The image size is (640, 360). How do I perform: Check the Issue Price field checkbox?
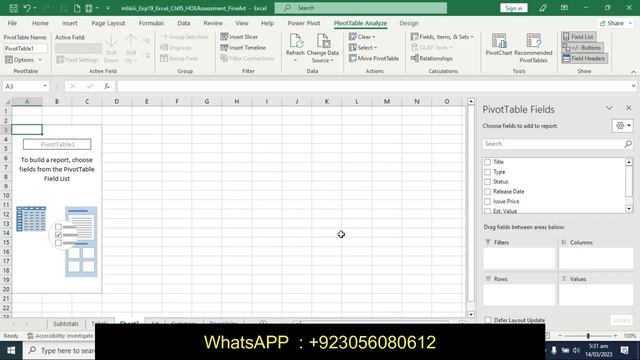(x=487, y=201)
